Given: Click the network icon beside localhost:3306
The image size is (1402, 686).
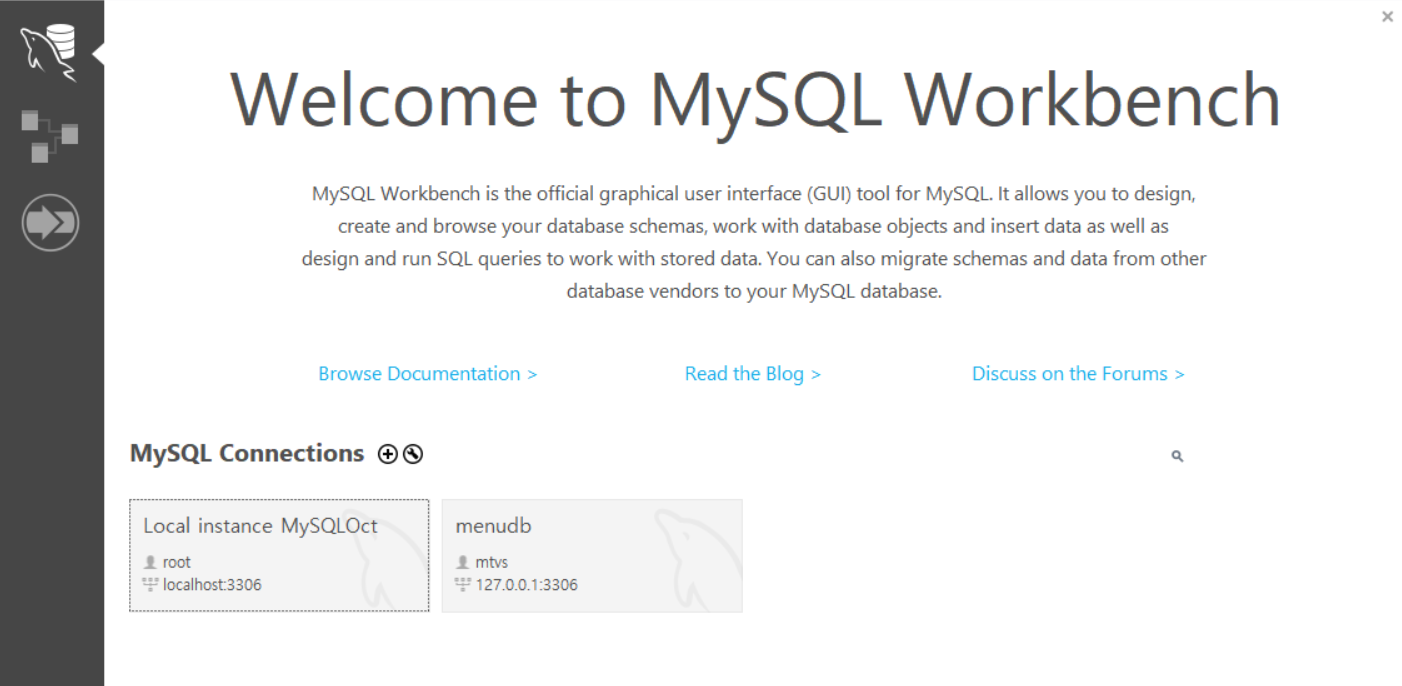Looking at the screenshot, I should click(x=151, y=584).
